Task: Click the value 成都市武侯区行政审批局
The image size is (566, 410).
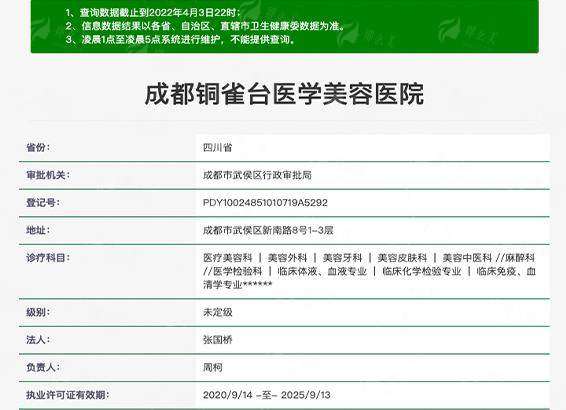Action: click(x=257, y=175)
